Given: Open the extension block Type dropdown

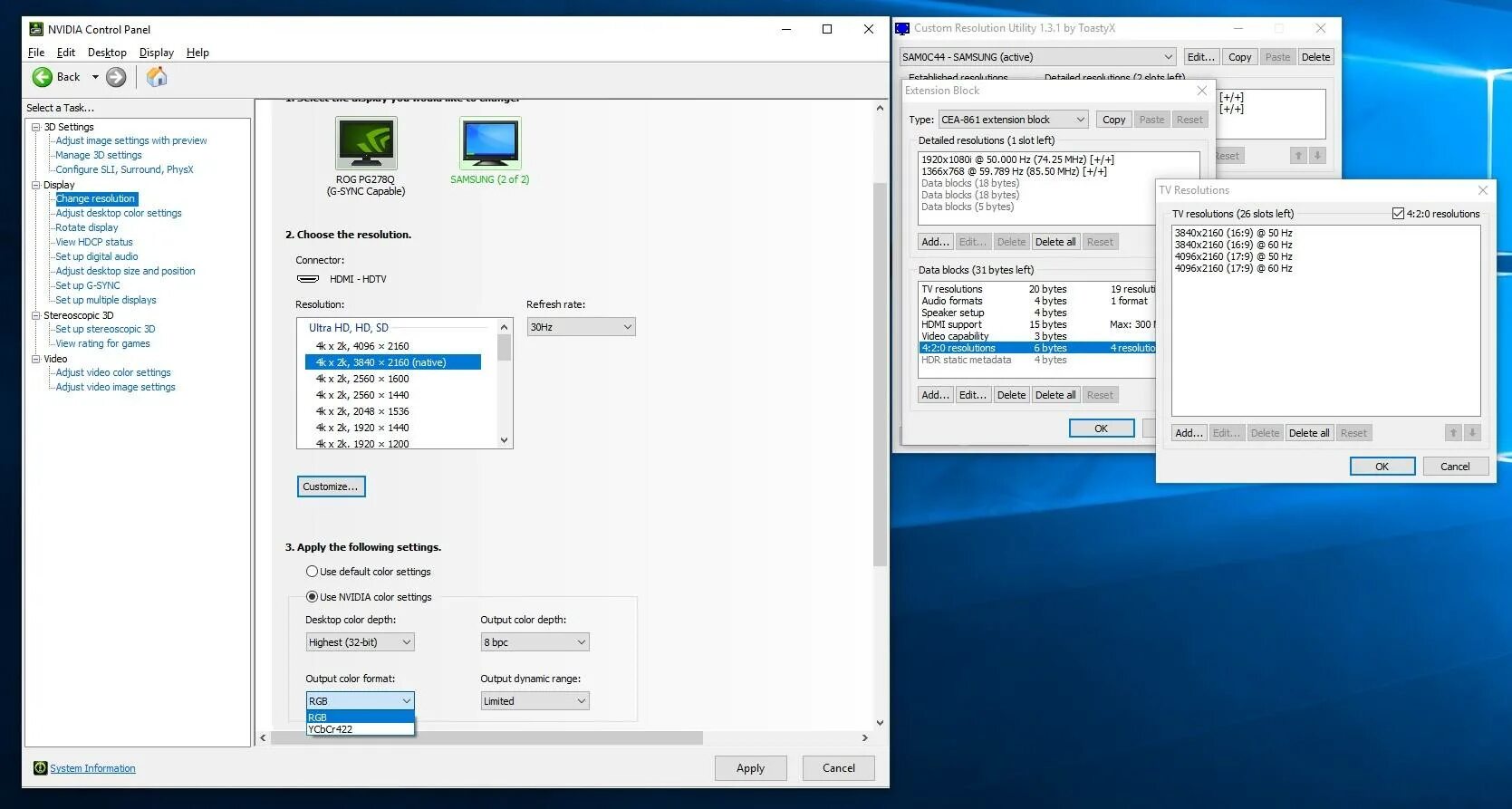Looking at the screenshot, I should pyautogui.click(x=1013, y=120).
